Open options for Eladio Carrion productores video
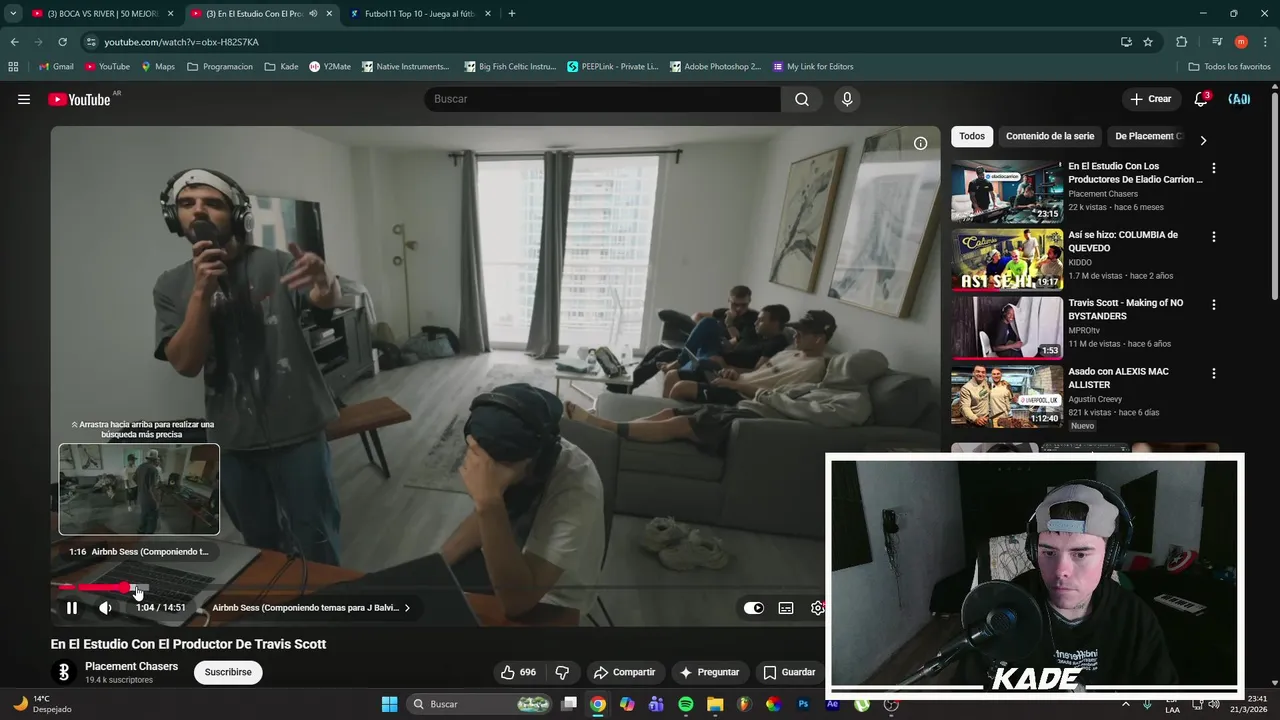 tap(1214, 169)
